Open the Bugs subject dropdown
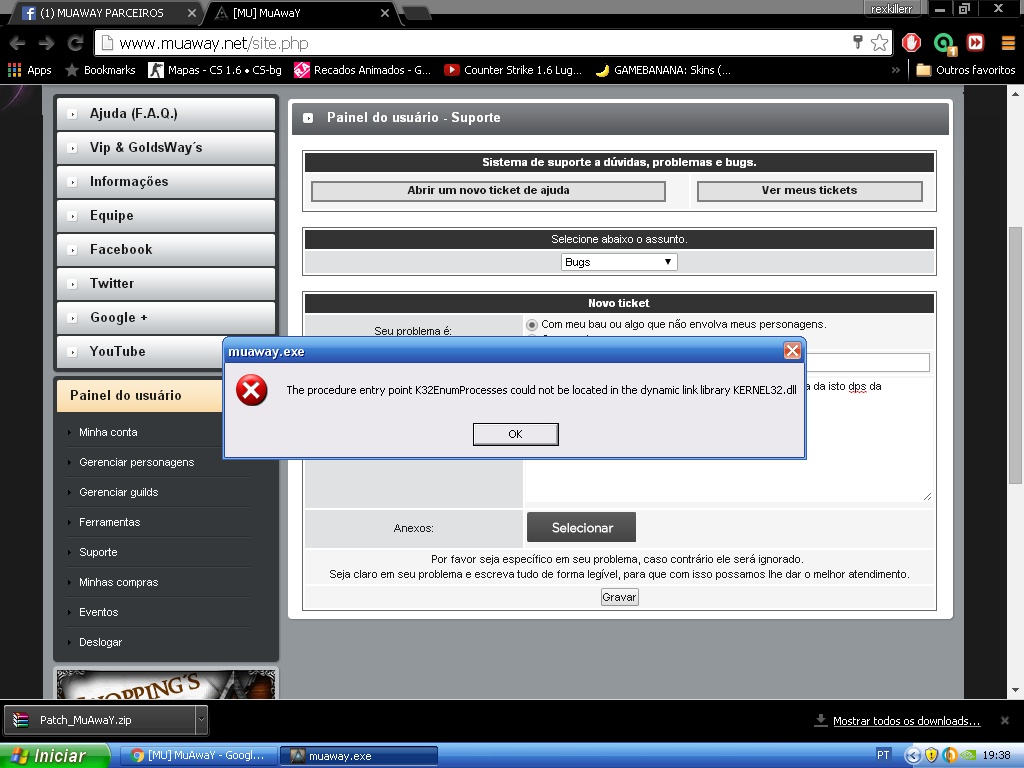Screen dimensions: 1024x768 point(619,262)
